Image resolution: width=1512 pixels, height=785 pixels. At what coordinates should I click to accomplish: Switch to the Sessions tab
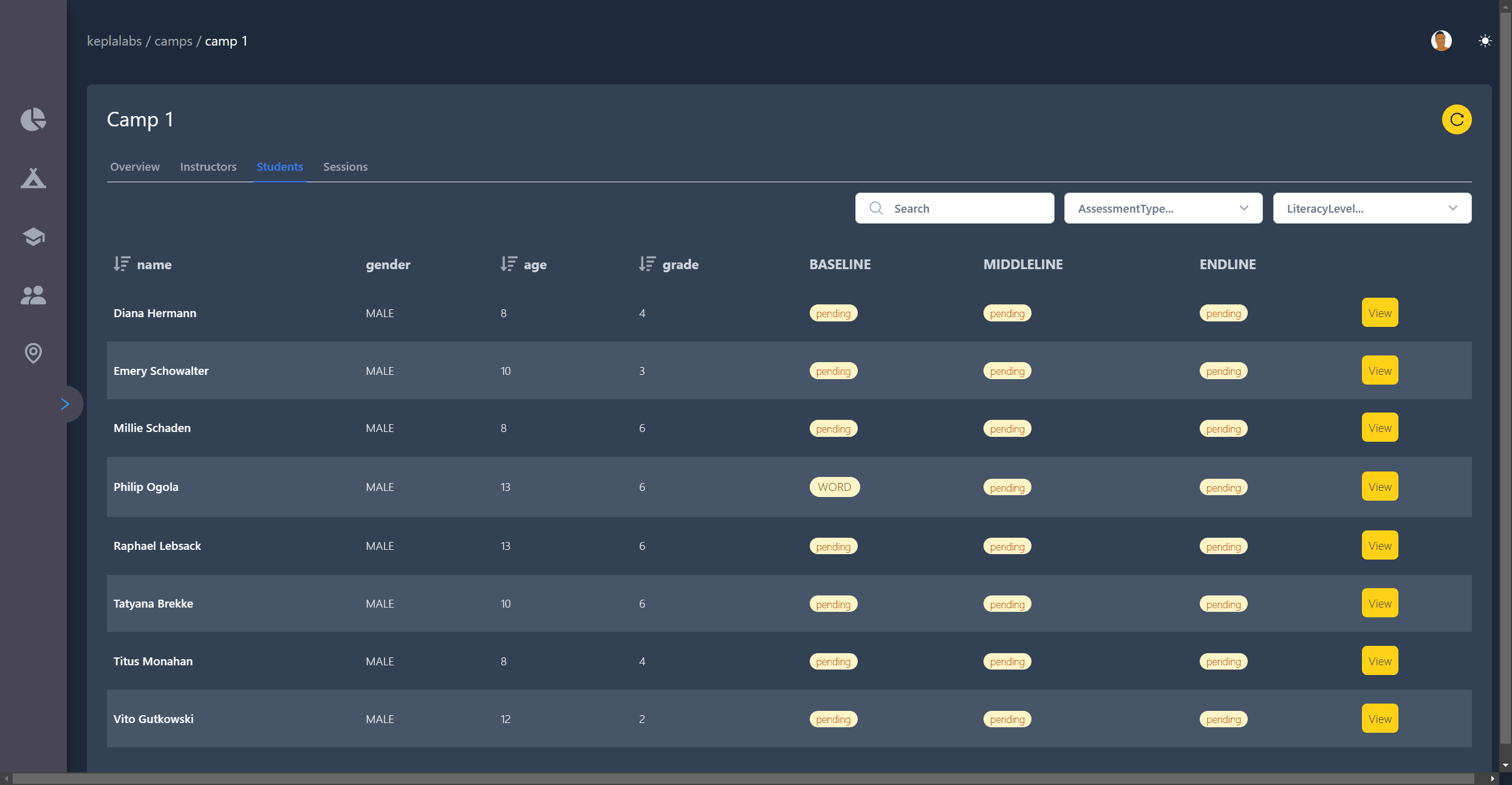[345, 166]
